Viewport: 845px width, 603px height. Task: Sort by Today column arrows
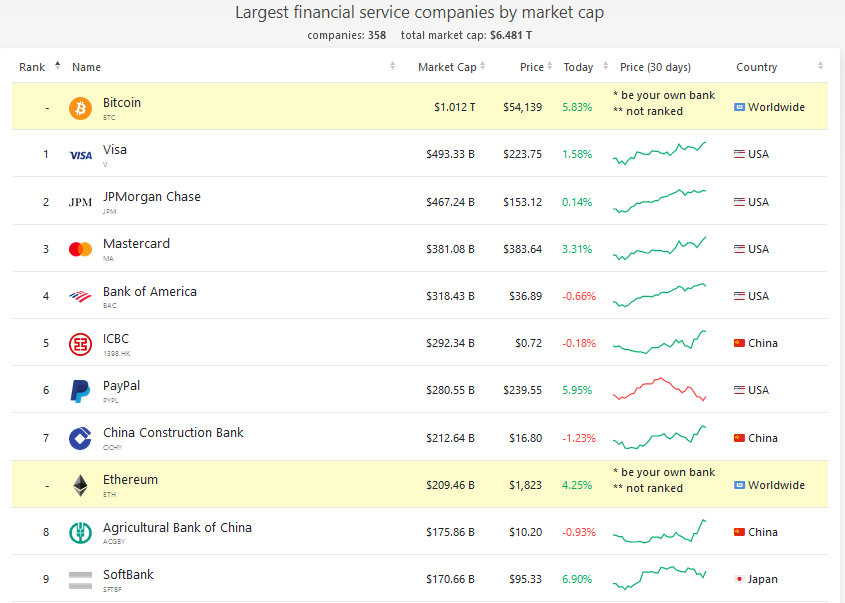(605, 66)
